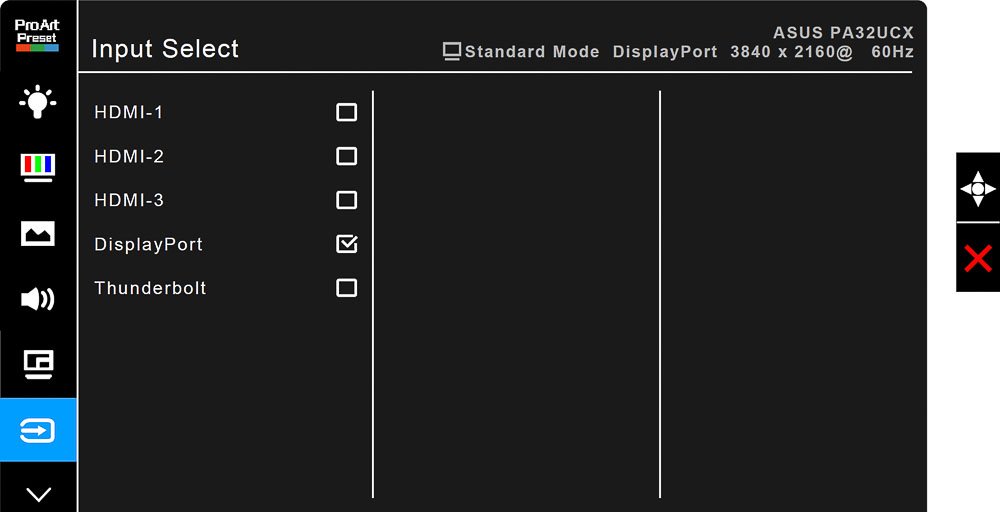The width and height of the screenshot is (1000, 512).
Task: Uncheck the DisplayPort checkbox
Action: click(347, 244)
